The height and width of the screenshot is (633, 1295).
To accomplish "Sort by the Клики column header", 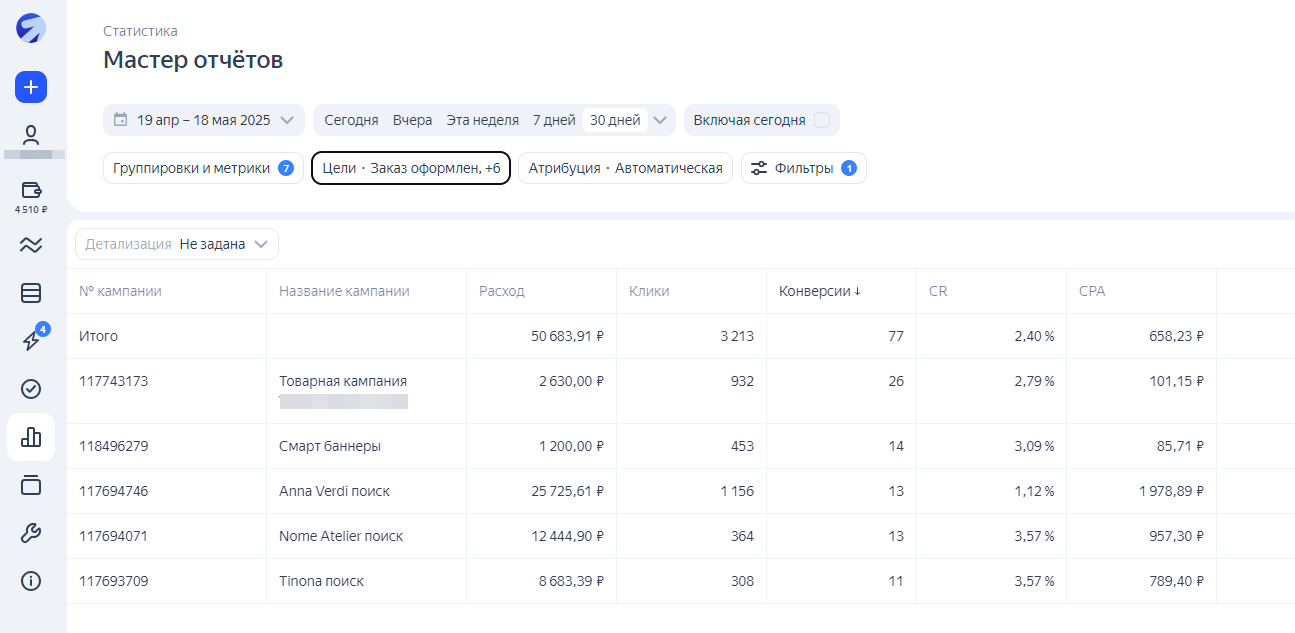I will tap(649, 291).
